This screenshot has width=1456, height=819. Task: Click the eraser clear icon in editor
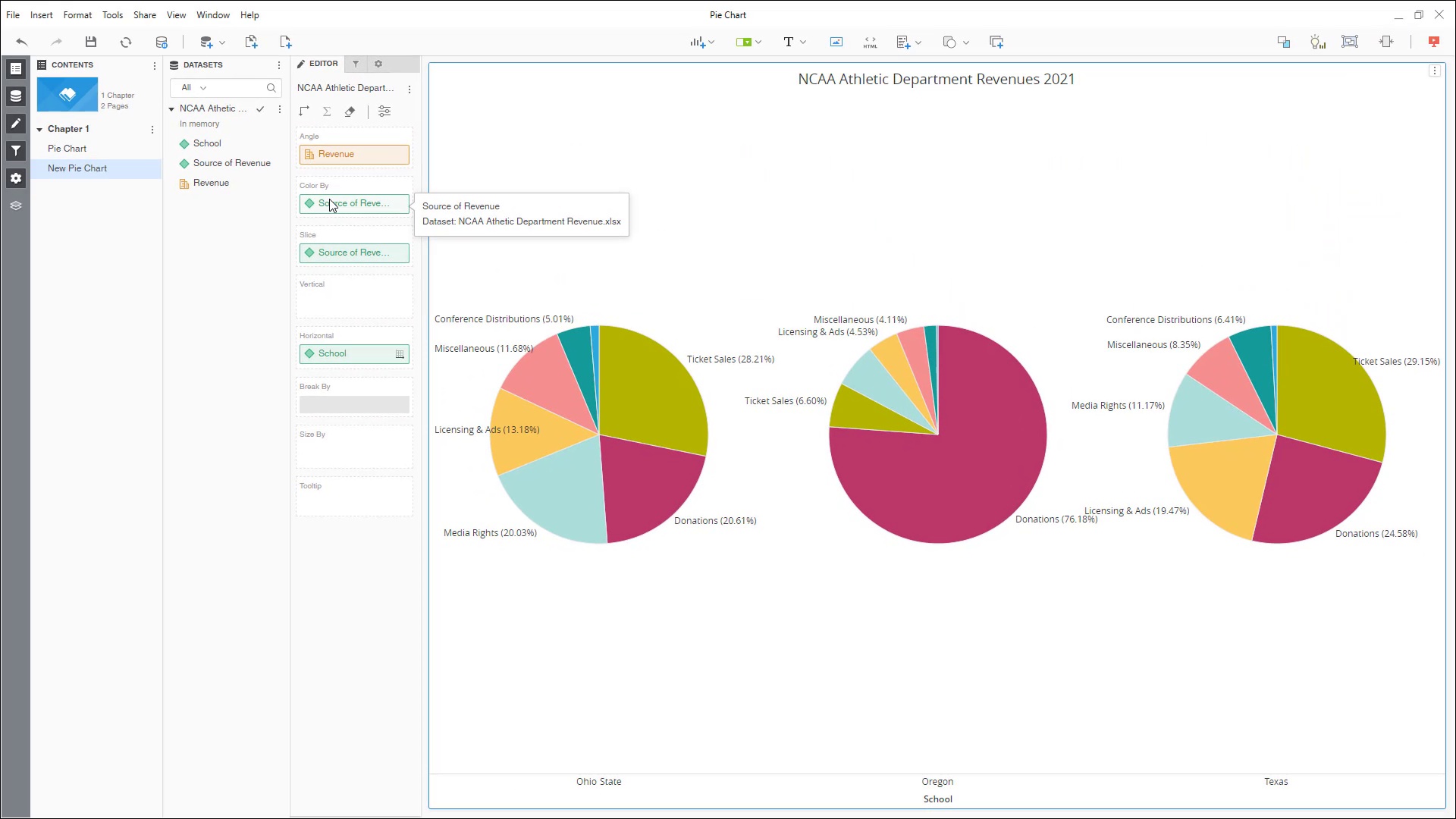tap(350, 111)
